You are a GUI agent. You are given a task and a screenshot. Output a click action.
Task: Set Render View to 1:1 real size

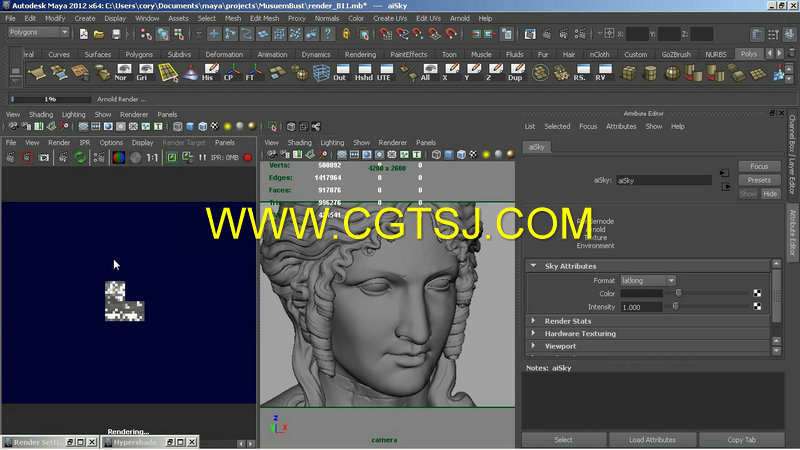(152, 158)
